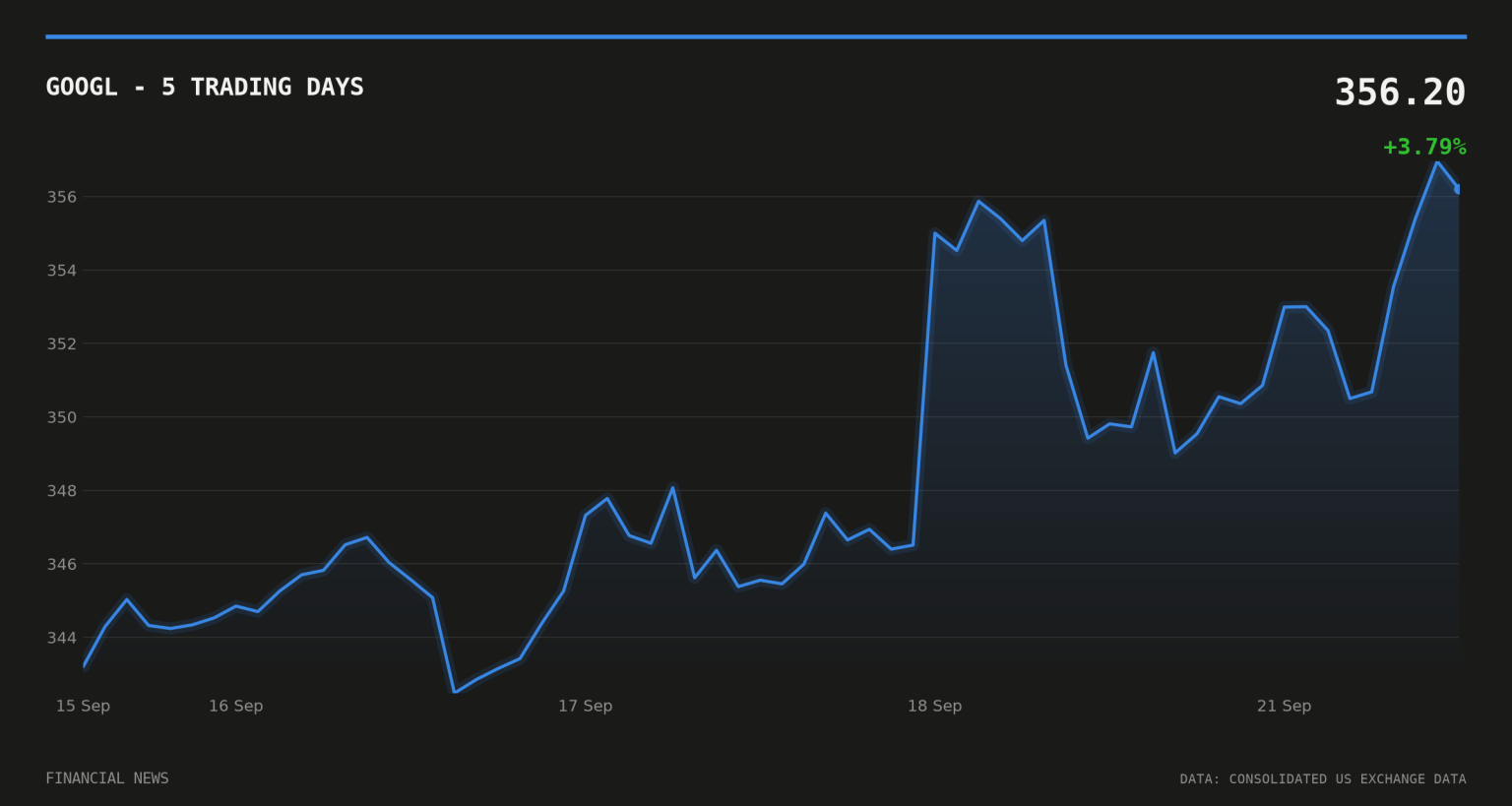This screenshot has width=1512, height=806.
Task: Click the DATA: CONSOLIDATED US EXCHANGE DATA credit
Action: coord(1323,779)
